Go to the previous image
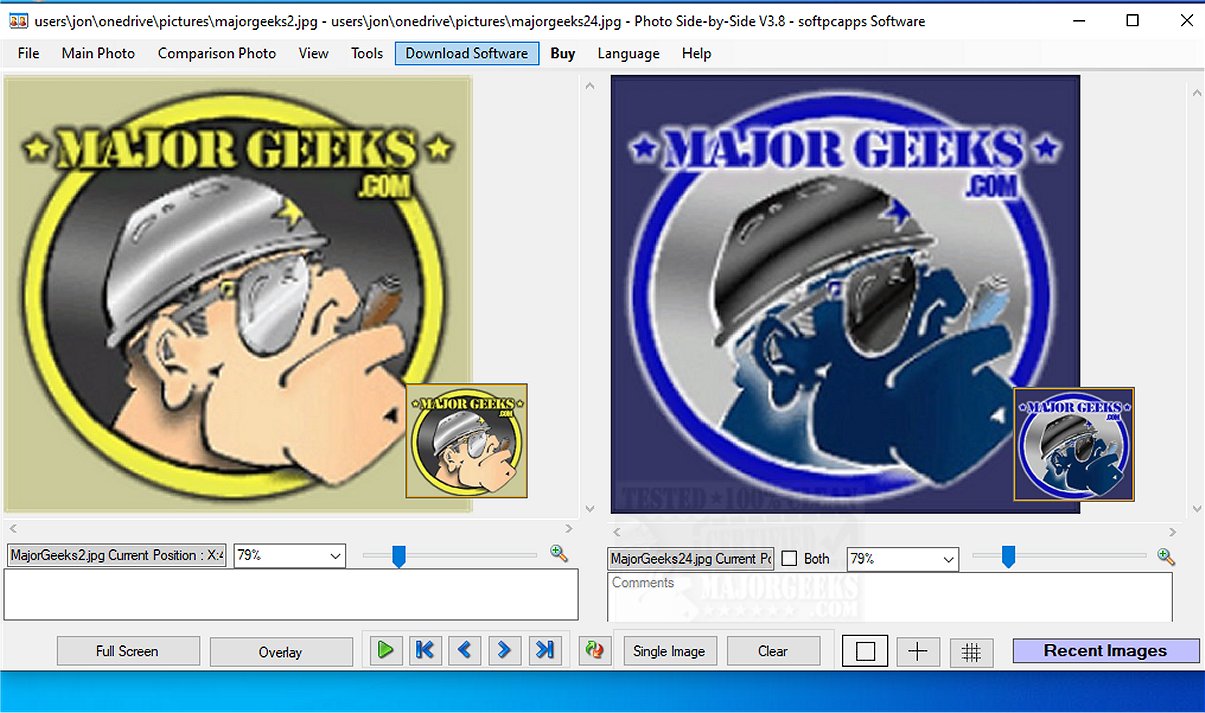Image resolution: width=1205 pixels, height=713 pixels. [465, 650]
